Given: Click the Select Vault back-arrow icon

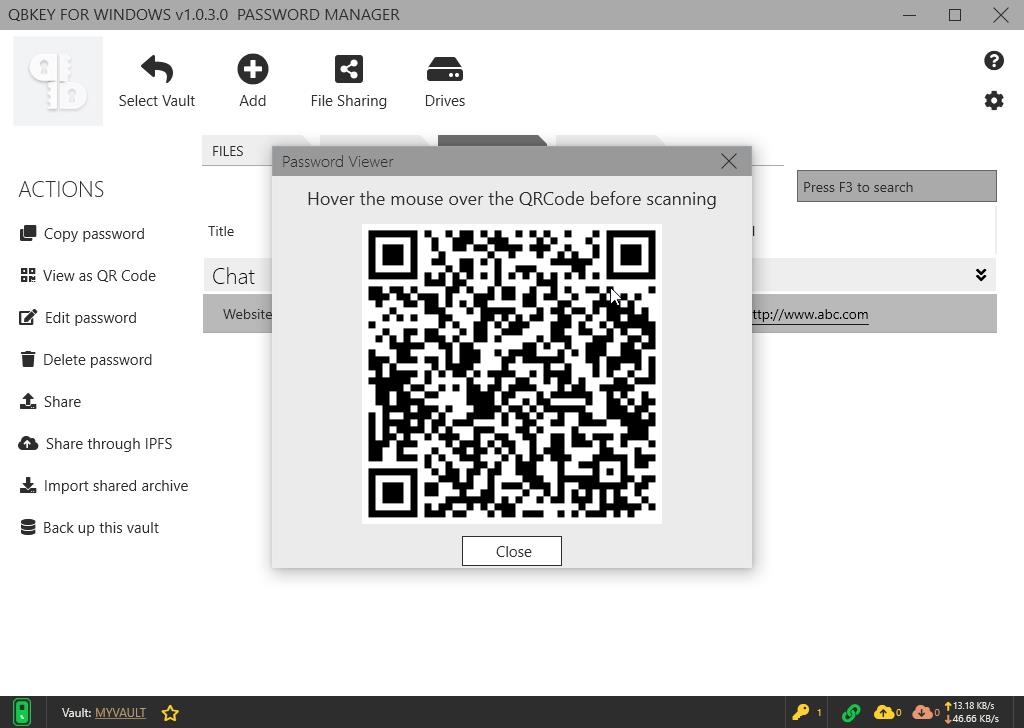Looking at the screenshot, I should (x=157, y=69).
